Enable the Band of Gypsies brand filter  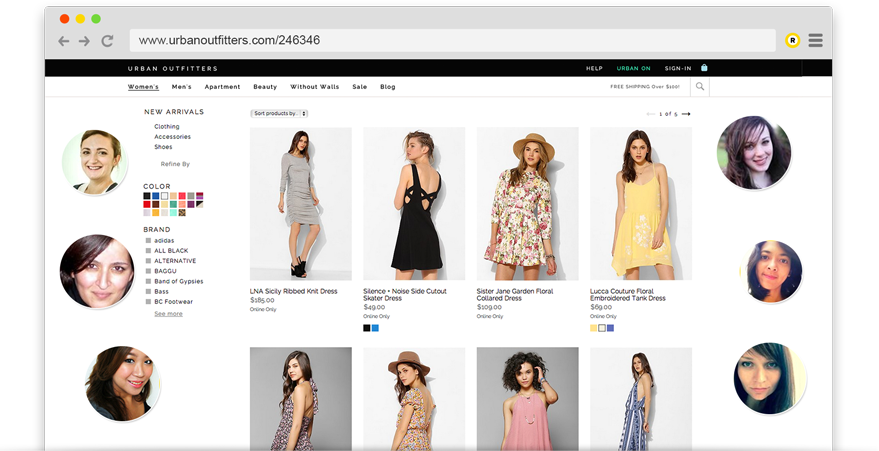click(x=148, y=281)
